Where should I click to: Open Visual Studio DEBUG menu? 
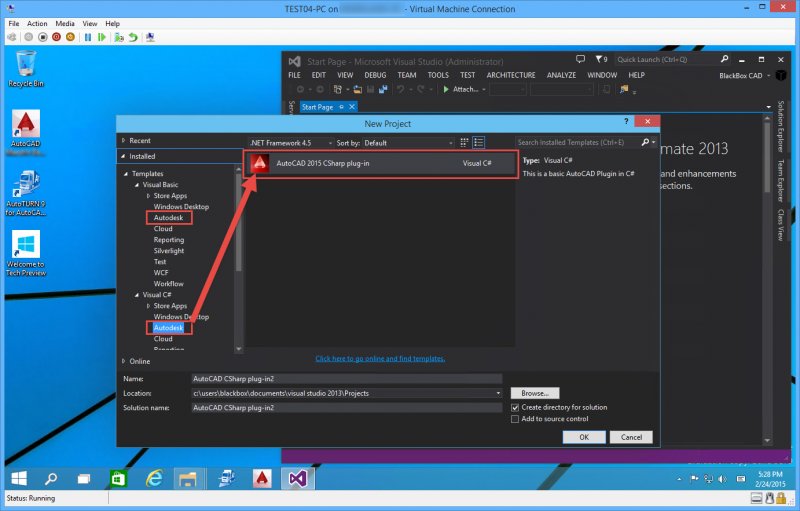coord(375,75)
